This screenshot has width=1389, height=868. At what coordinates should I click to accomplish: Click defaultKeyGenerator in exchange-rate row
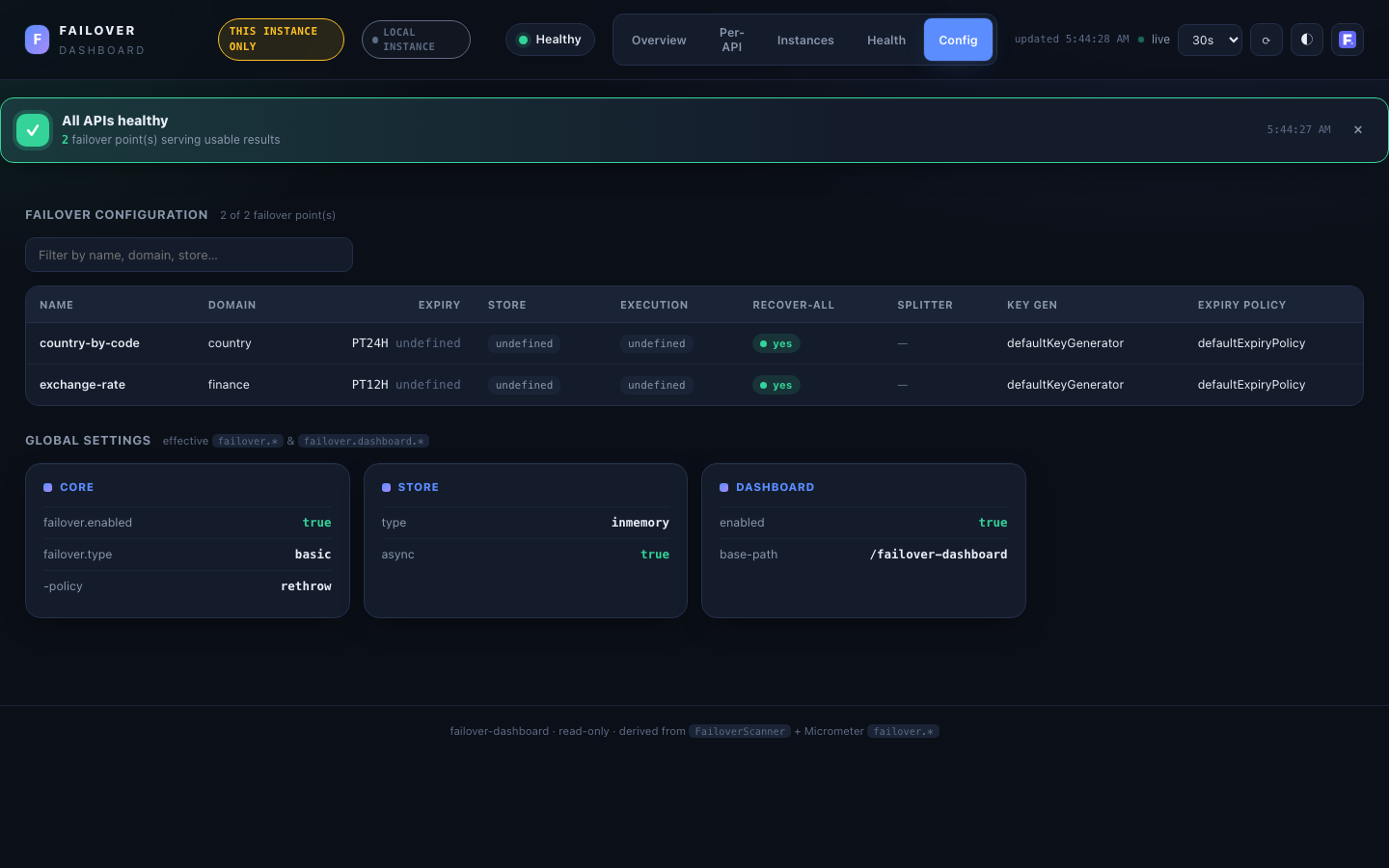point(1065,385)
